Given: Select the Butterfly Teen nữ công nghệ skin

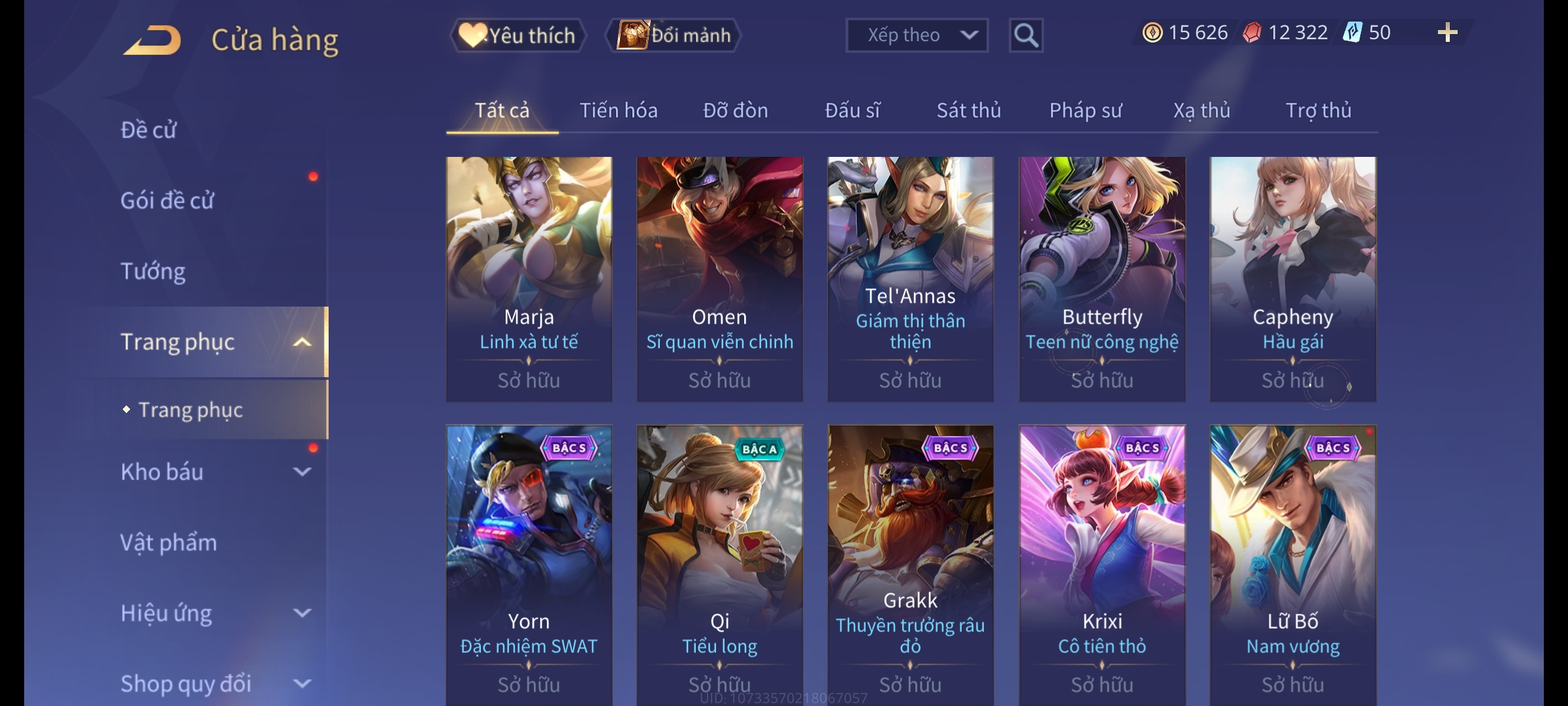Looking at the screenshot, I should coord(1102,279).
